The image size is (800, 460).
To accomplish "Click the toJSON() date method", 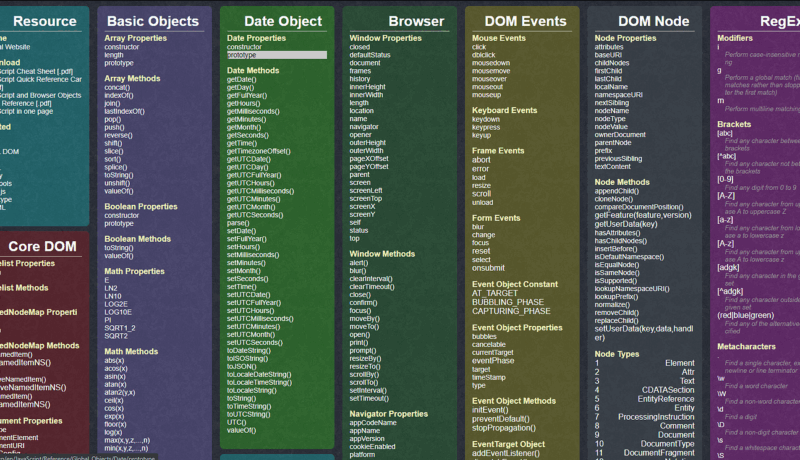I will 241,367.
